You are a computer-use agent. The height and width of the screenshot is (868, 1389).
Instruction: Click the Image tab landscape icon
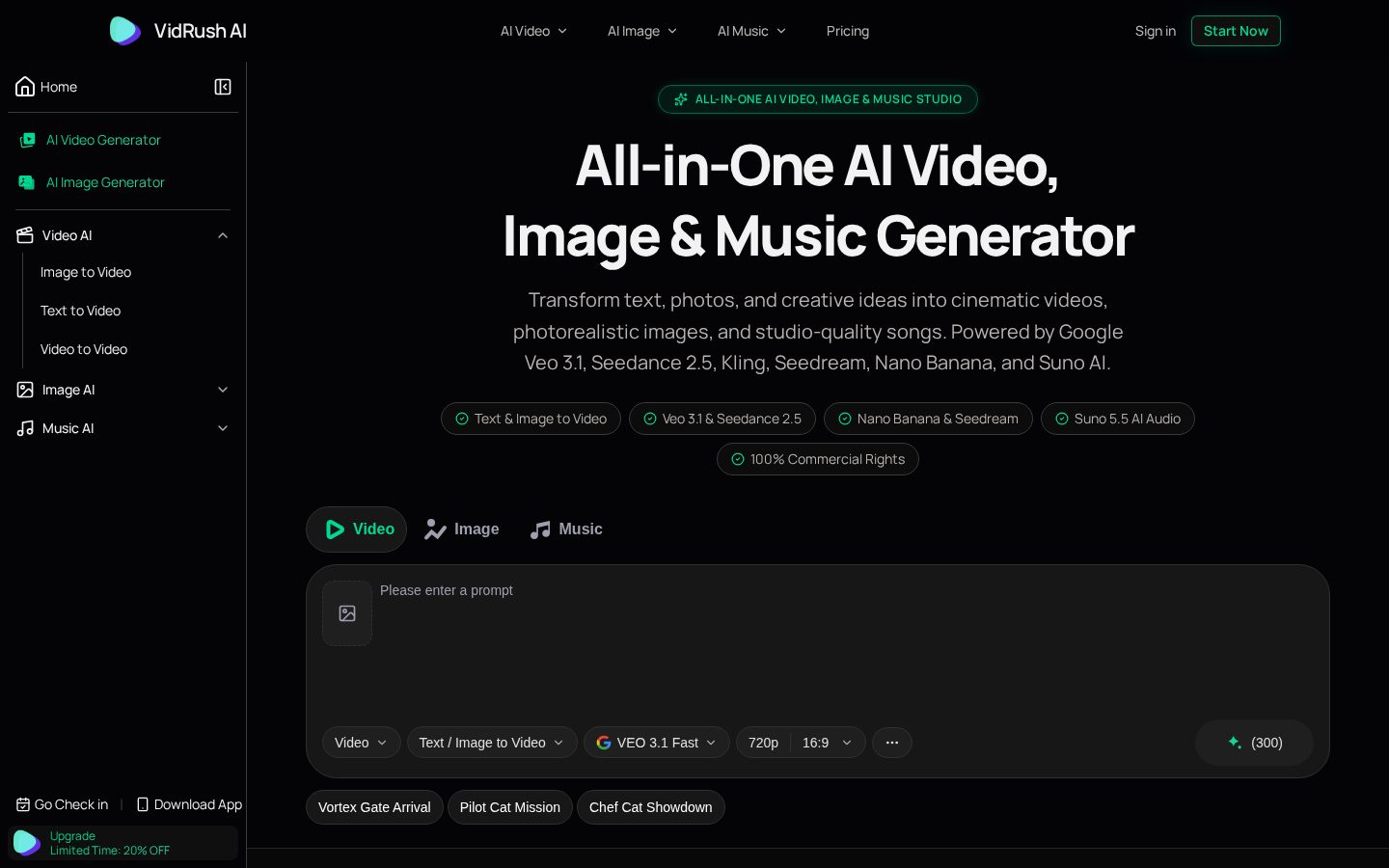click(x=435, y=529)
